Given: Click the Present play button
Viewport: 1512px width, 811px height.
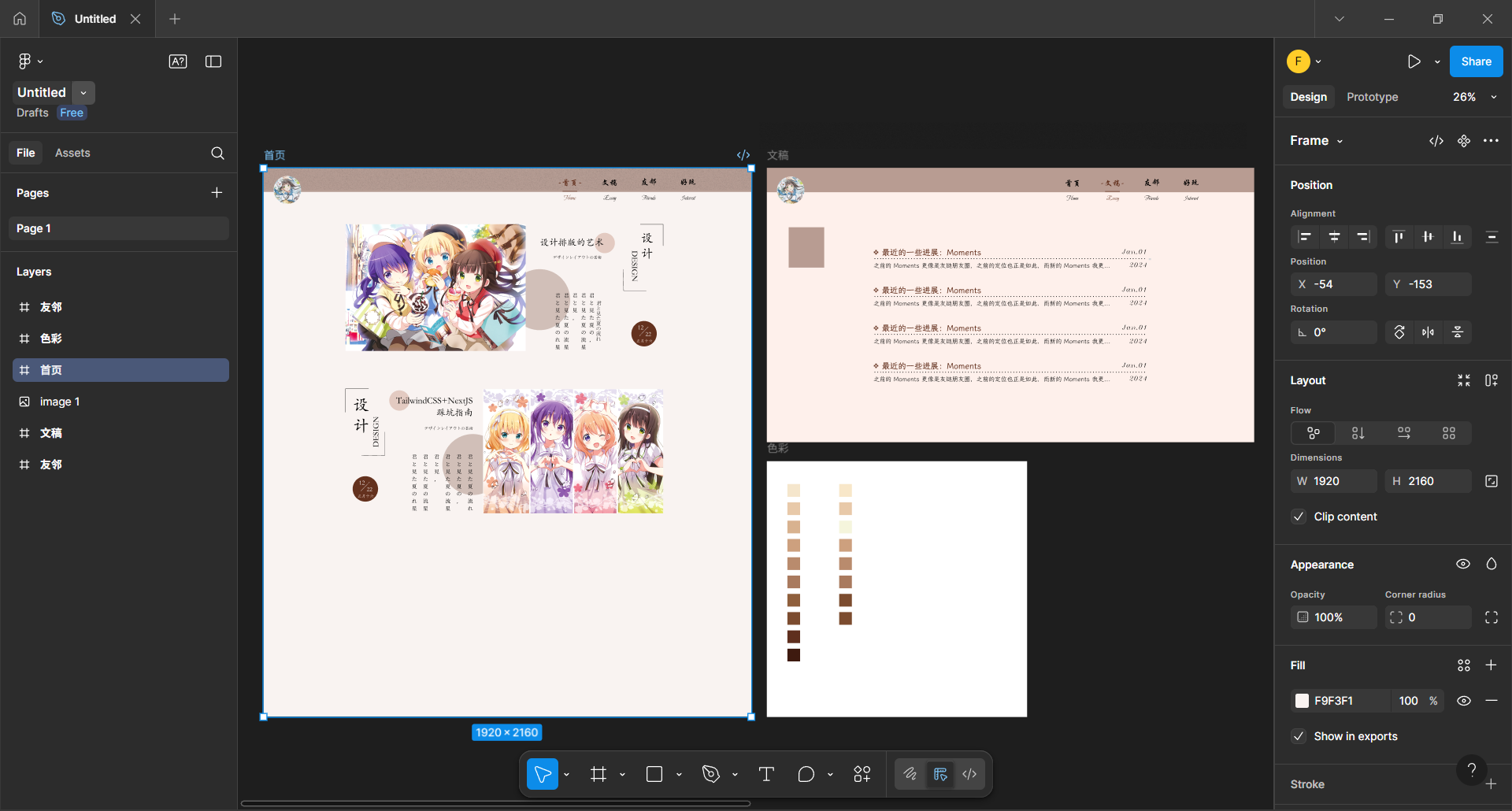Looking at the screenshot, I should tap(1414, 61).
